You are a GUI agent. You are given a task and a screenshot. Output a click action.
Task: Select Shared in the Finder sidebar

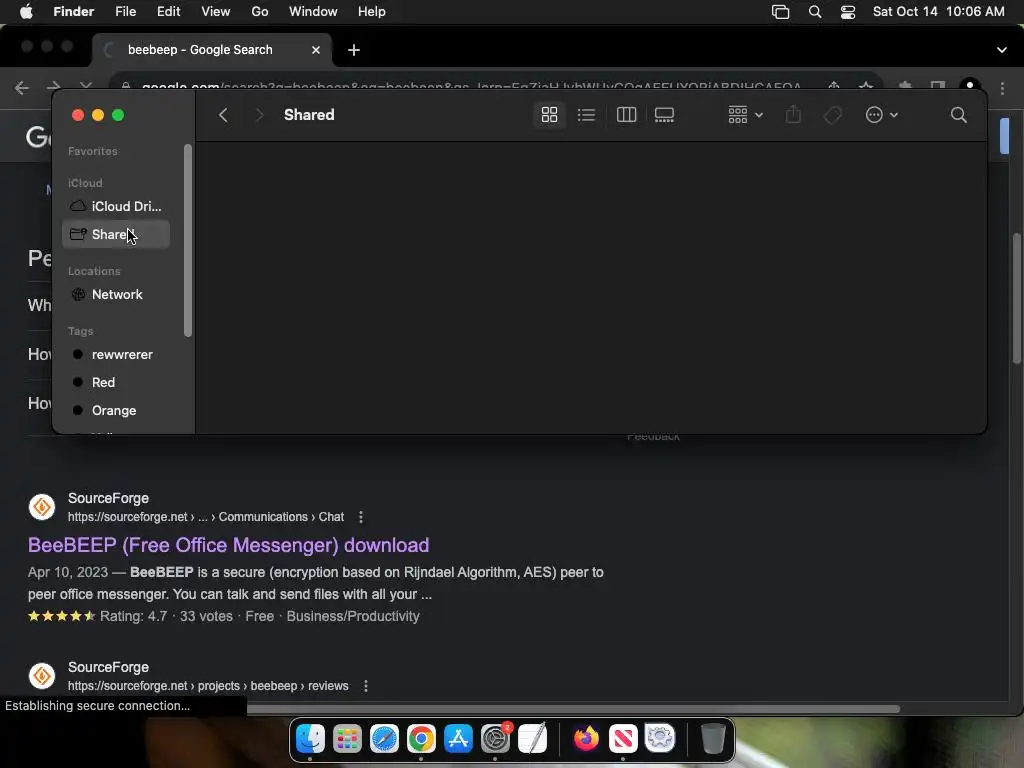pos(116,234)
